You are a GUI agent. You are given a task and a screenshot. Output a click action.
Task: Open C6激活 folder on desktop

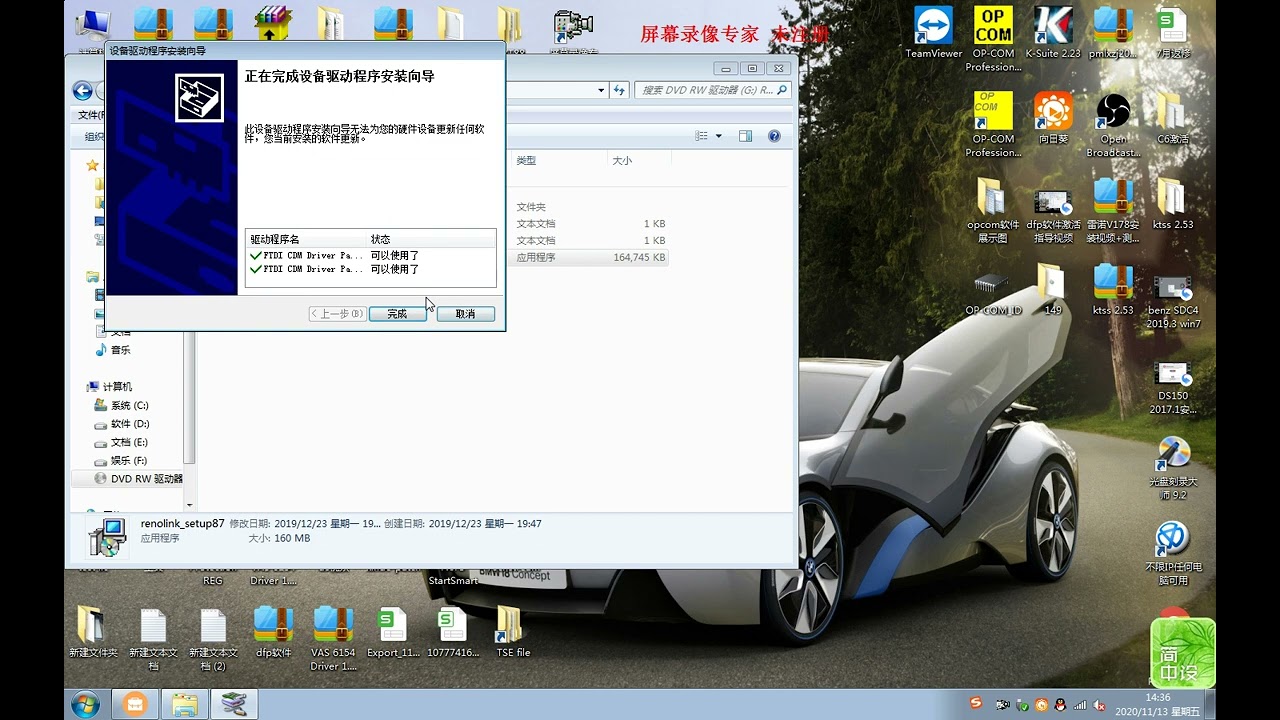tap(1173, 118)
